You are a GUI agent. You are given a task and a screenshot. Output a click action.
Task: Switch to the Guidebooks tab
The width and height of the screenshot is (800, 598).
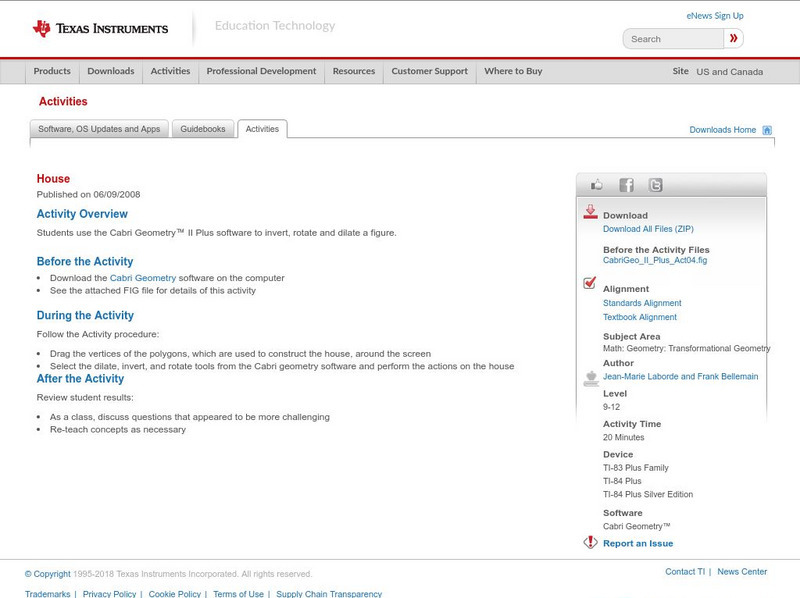pos(202,128)
